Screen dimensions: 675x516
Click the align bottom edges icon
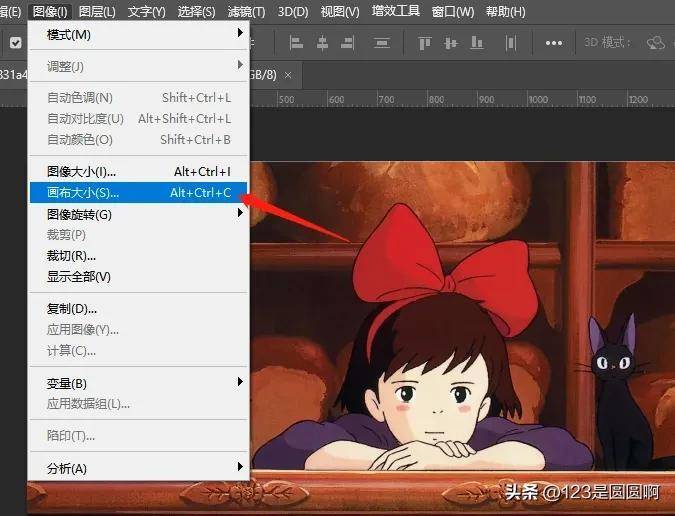477,43
